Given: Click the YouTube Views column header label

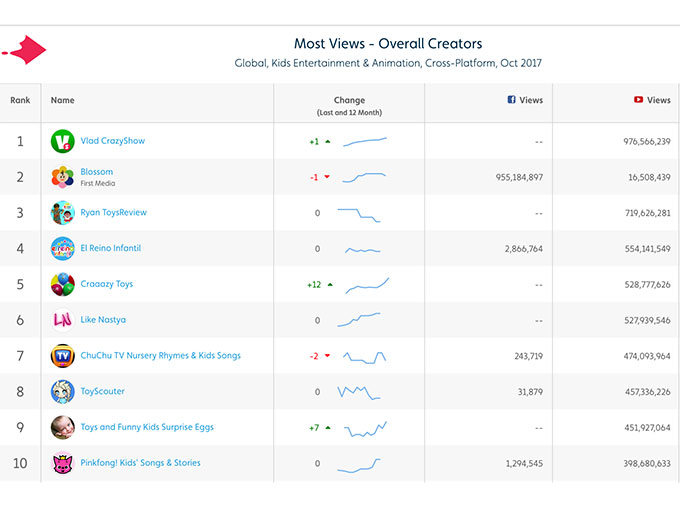Looking at the screenshot, I should [x=658, y=100].
